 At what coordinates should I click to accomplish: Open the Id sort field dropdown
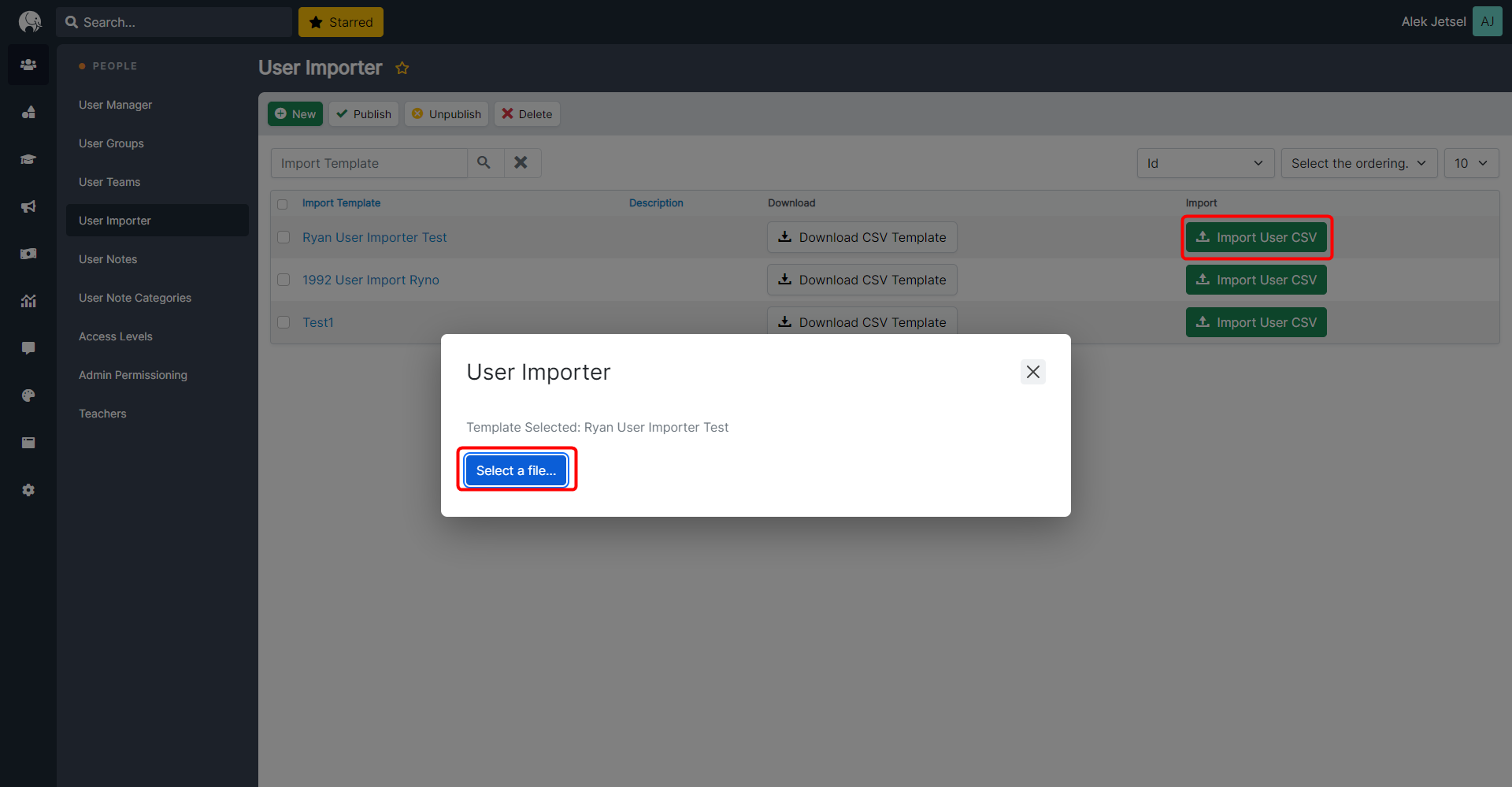tap(1206, 163)
